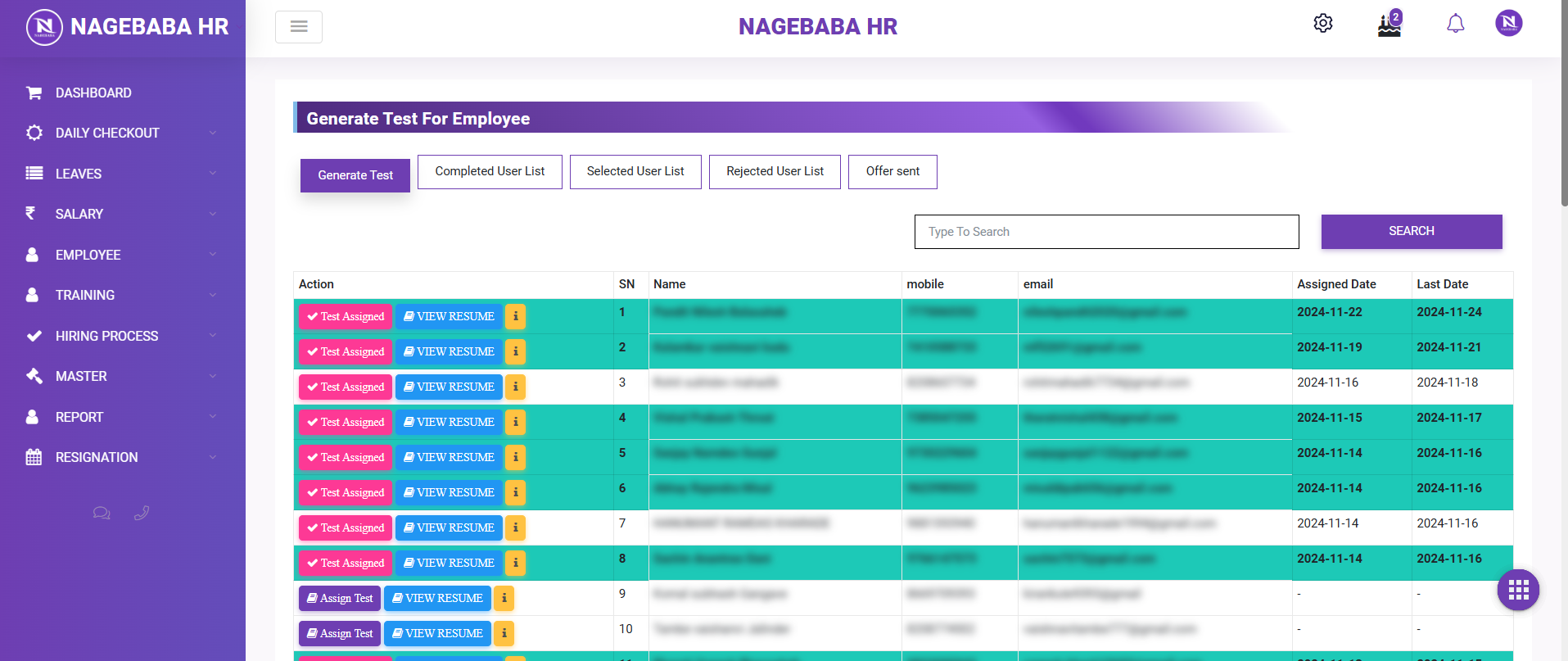Image resolution: width=1568 pixels, height=661 pixels.
Task: Open the settings gear icon in header
Action: pyautogui.click(x=1322, y=24)
